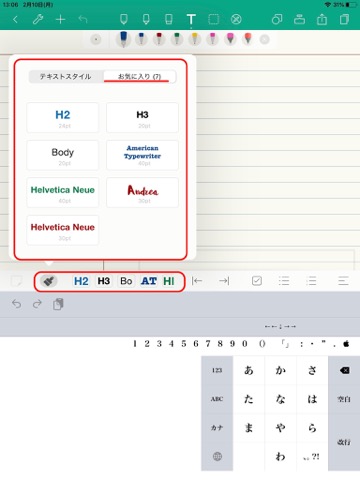Tap the か key
This screenshot has width=360, height=480.
coord(280,370)
